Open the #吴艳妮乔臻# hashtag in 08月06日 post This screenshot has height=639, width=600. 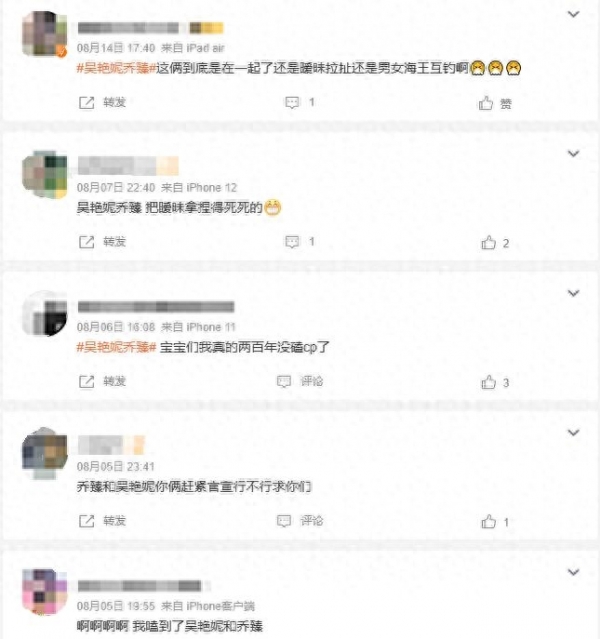click(117, 347)
